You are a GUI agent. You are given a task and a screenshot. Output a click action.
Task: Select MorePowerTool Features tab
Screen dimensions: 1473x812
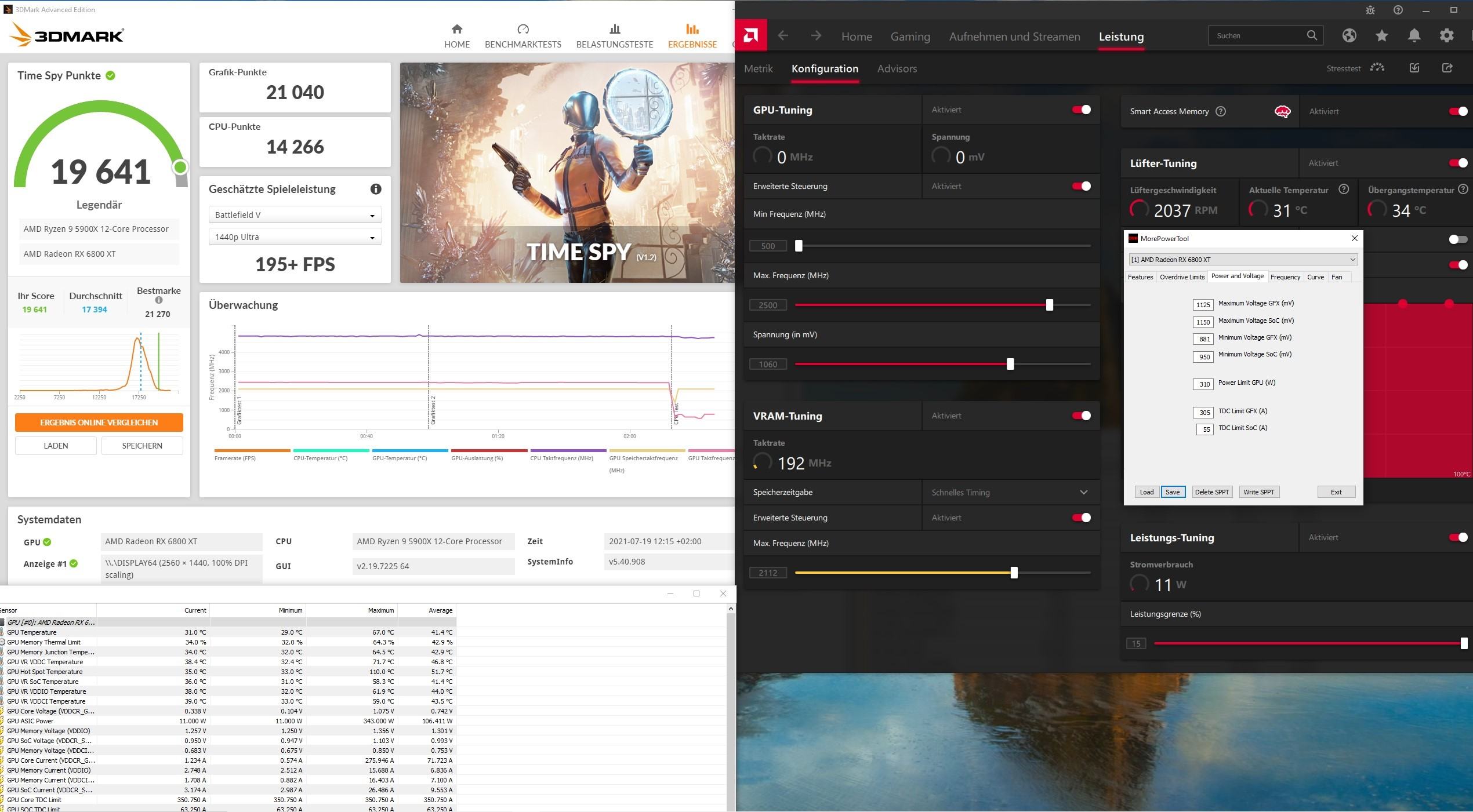tap(1140, 277)
